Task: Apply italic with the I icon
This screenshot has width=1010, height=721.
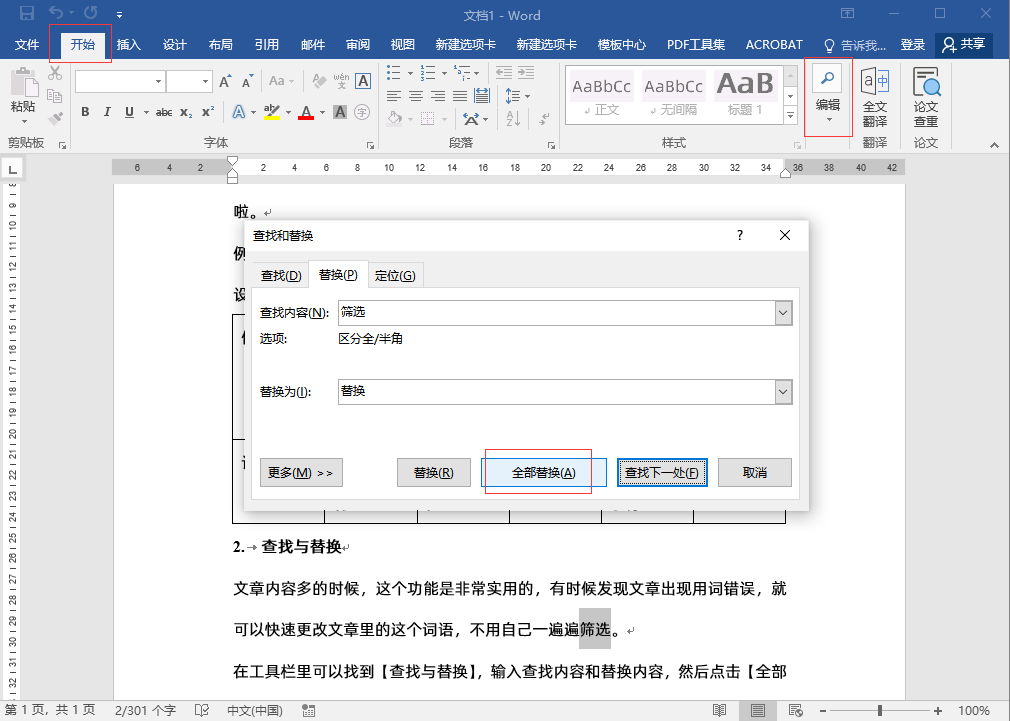Action: click(106, 112)
